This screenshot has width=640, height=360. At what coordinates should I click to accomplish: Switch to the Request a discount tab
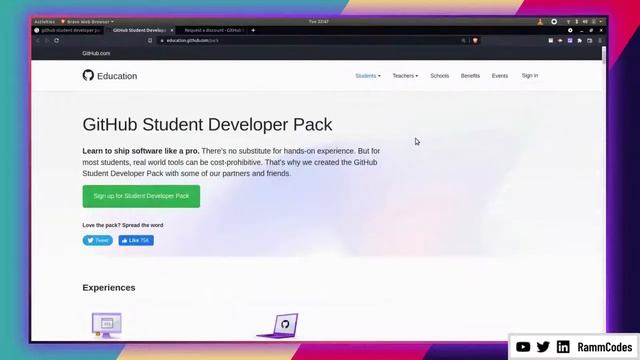point(213,30)
